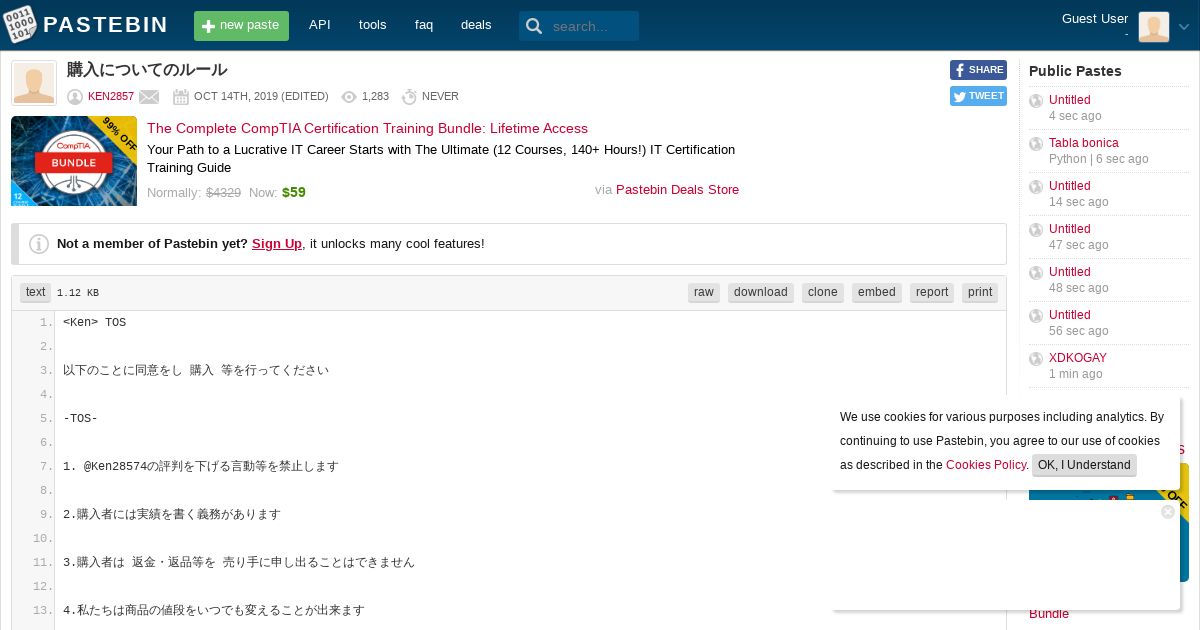Share the paste on Facebook
The image size is (1200, 630).
978,70
